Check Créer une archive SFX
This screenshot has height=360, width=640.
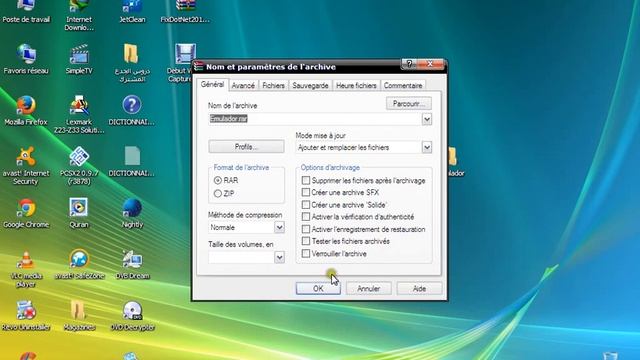306,192
